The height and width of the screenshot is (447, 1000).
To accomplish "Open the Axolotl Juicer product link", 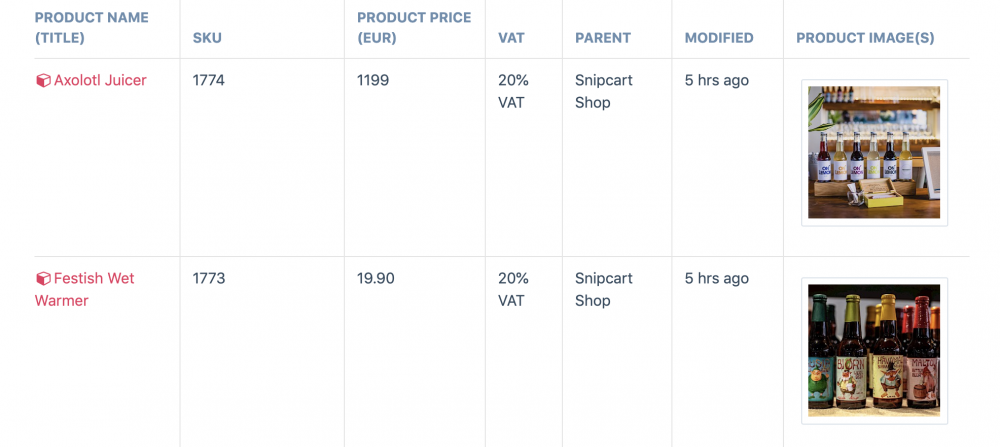I will [x=100, y=80].
